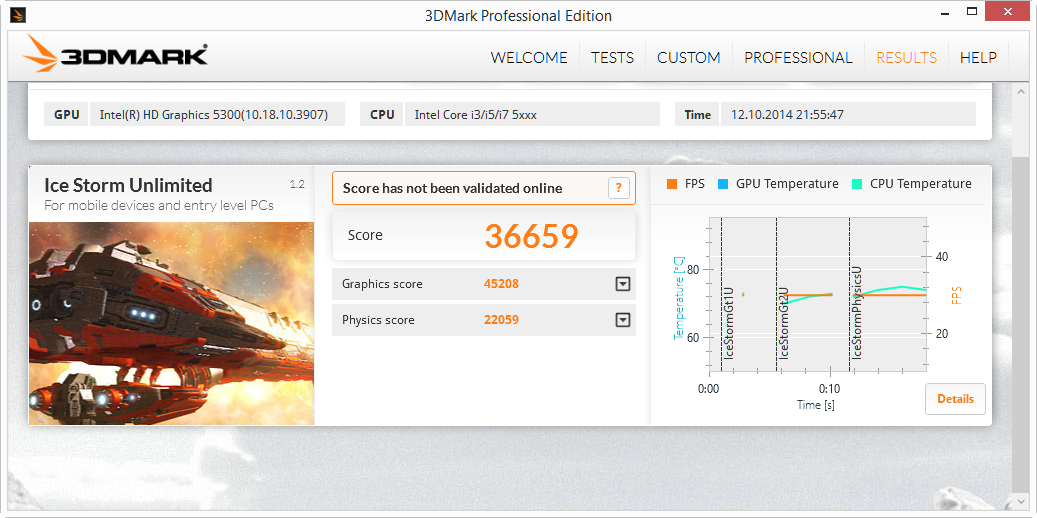Click the question mark validation help button
The width and height of the screenshot is (1037, 518).
[x=618, y=188]
